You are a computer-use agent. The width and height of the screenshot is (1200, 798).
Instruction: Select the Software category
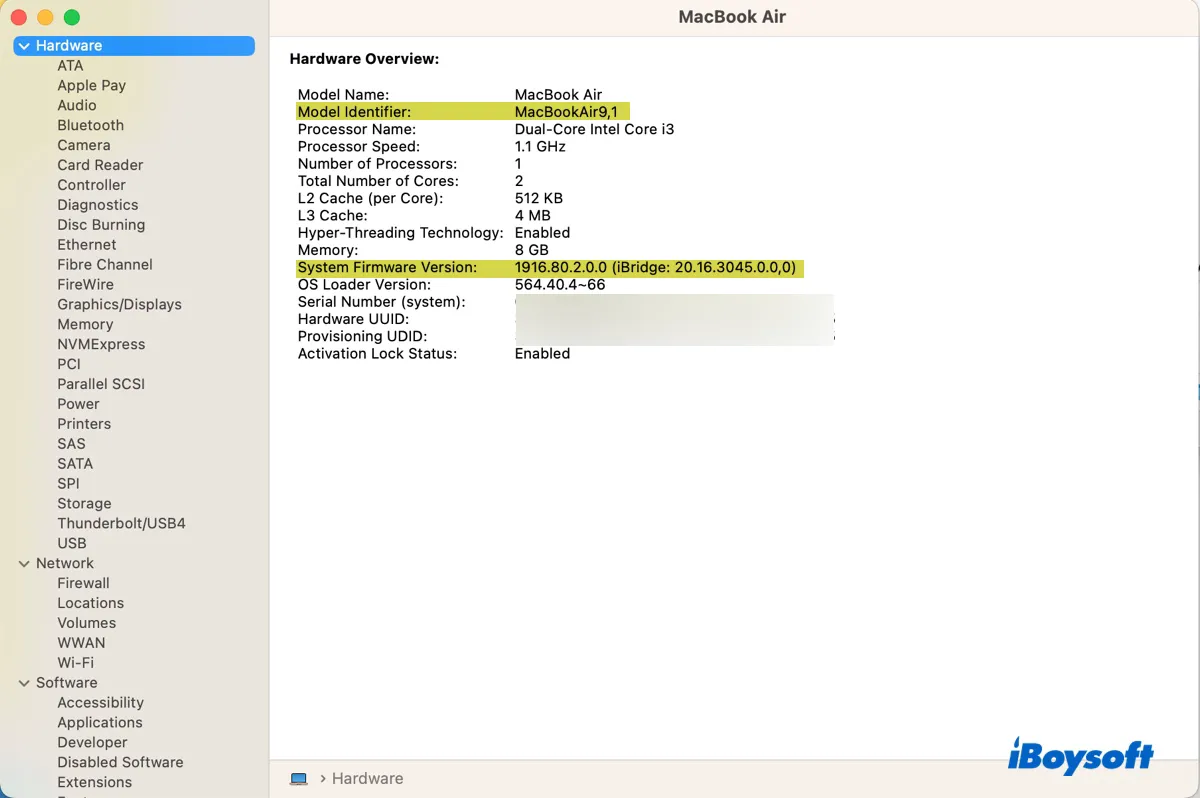tap(66, 683)
